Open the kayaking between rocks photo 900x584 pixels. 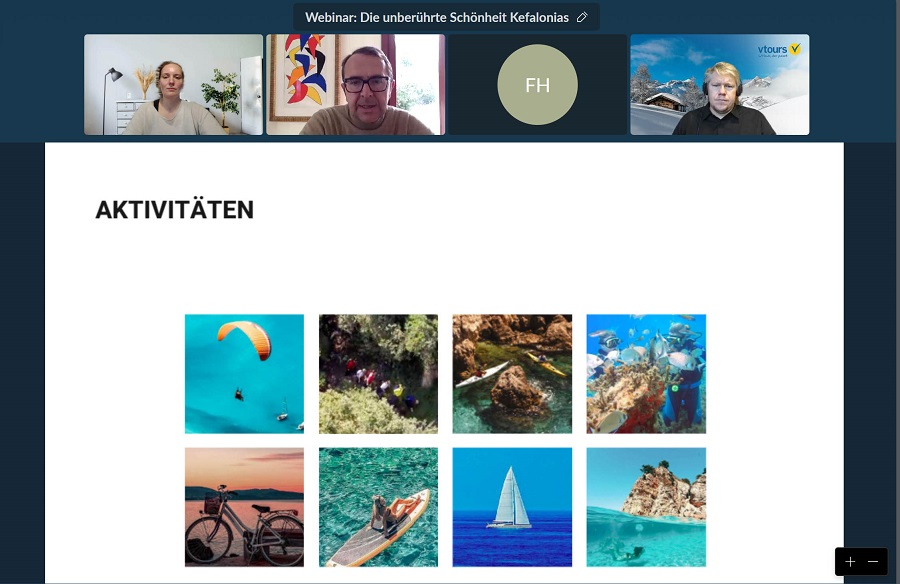512,374
